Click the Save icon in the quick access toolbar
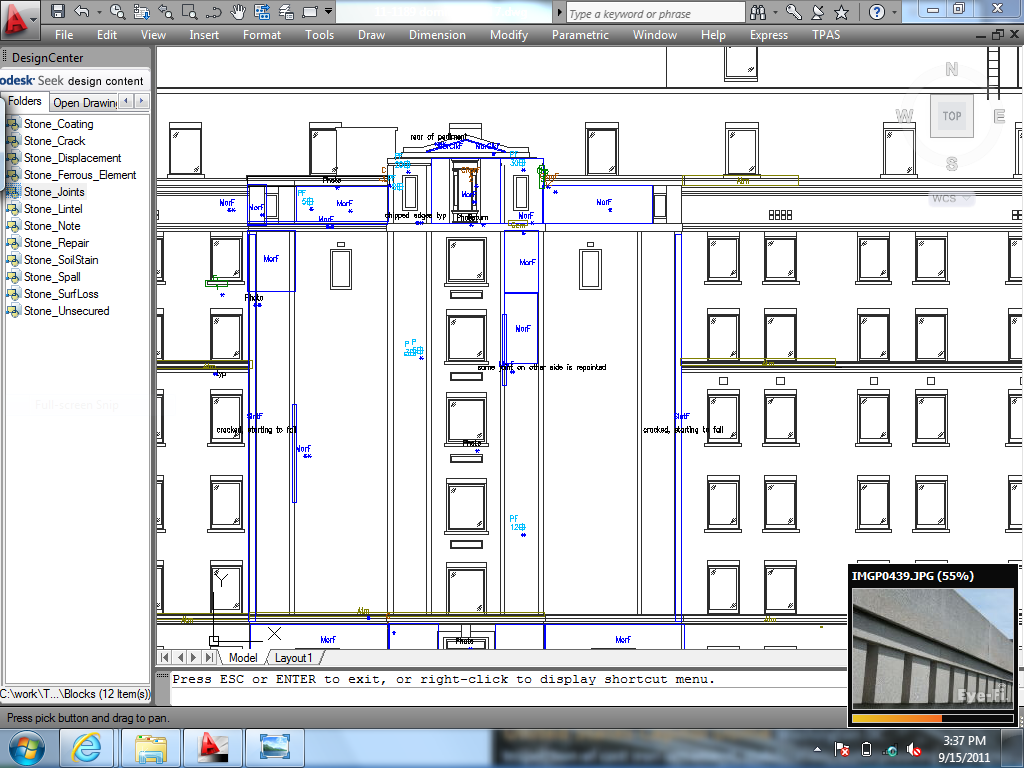 click(x=58, y=12)
